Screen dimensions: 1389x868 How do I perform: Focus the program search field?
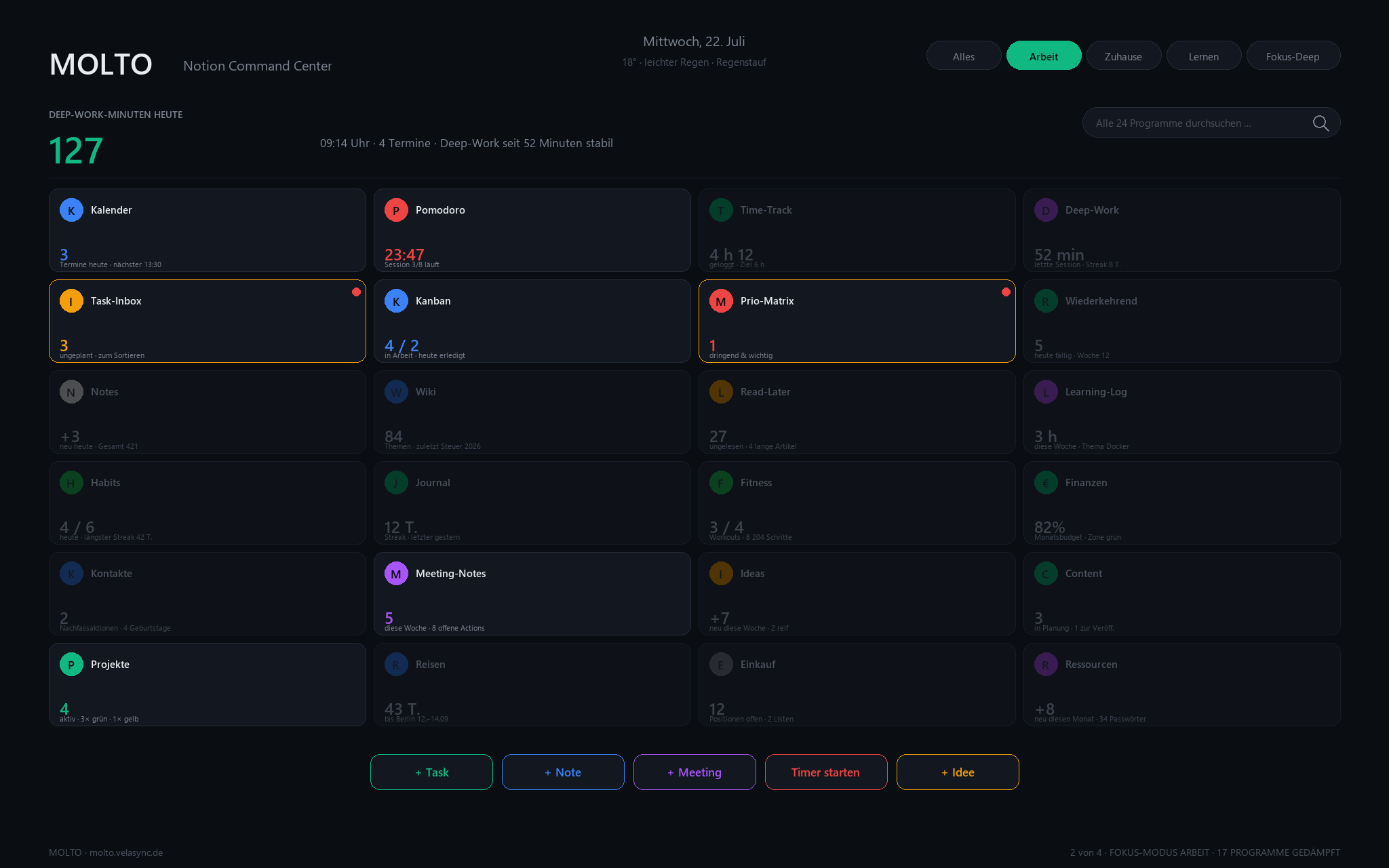(x=1211, y=123)
